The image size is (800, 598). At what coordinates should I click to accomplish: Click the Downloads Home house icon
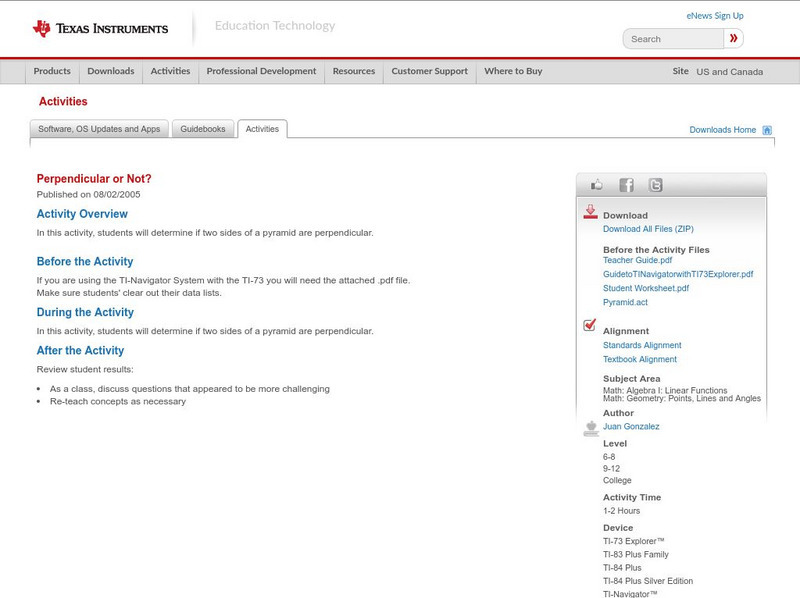coord(767,130)
